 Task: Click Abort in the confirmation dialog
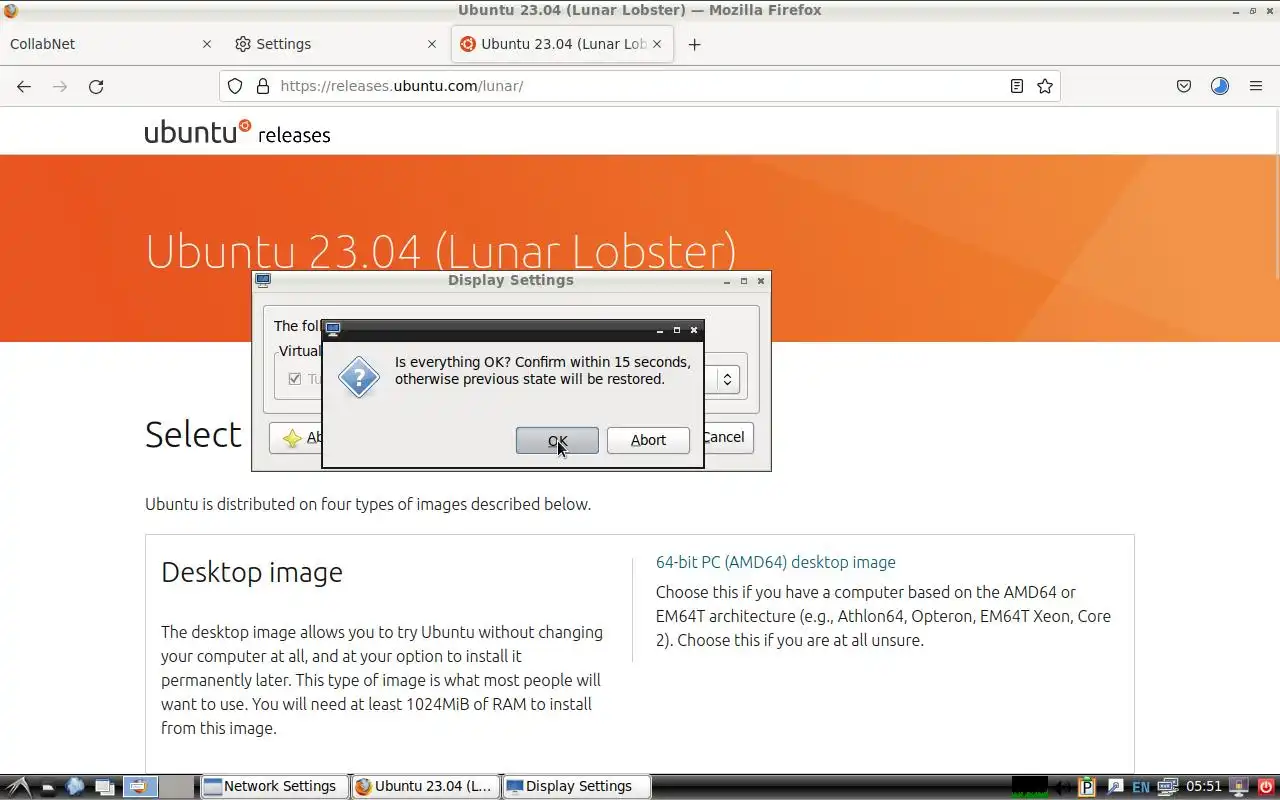(x=648, y=440)
